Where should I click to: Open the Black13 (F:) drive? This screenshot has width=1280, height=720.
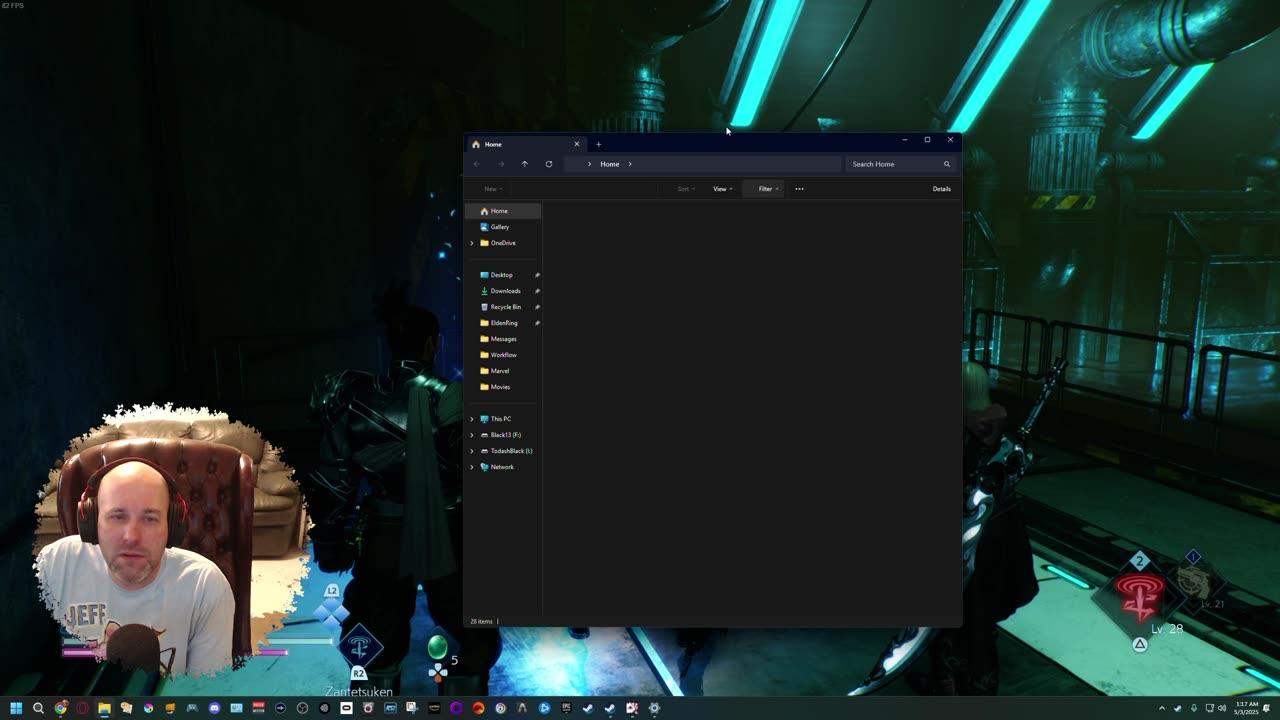(501, 435)
